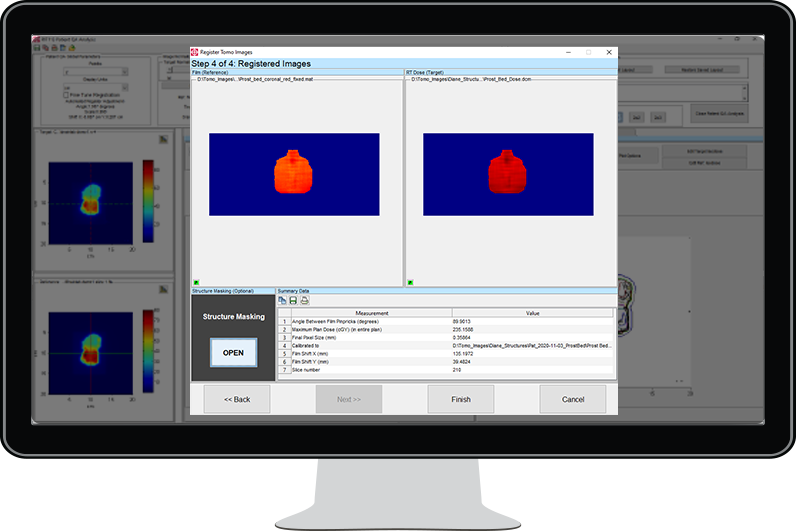This screenshot has width=797, height=531.
Task: Click green icon below RT Dose target image
Action: (x=410, y=283)
